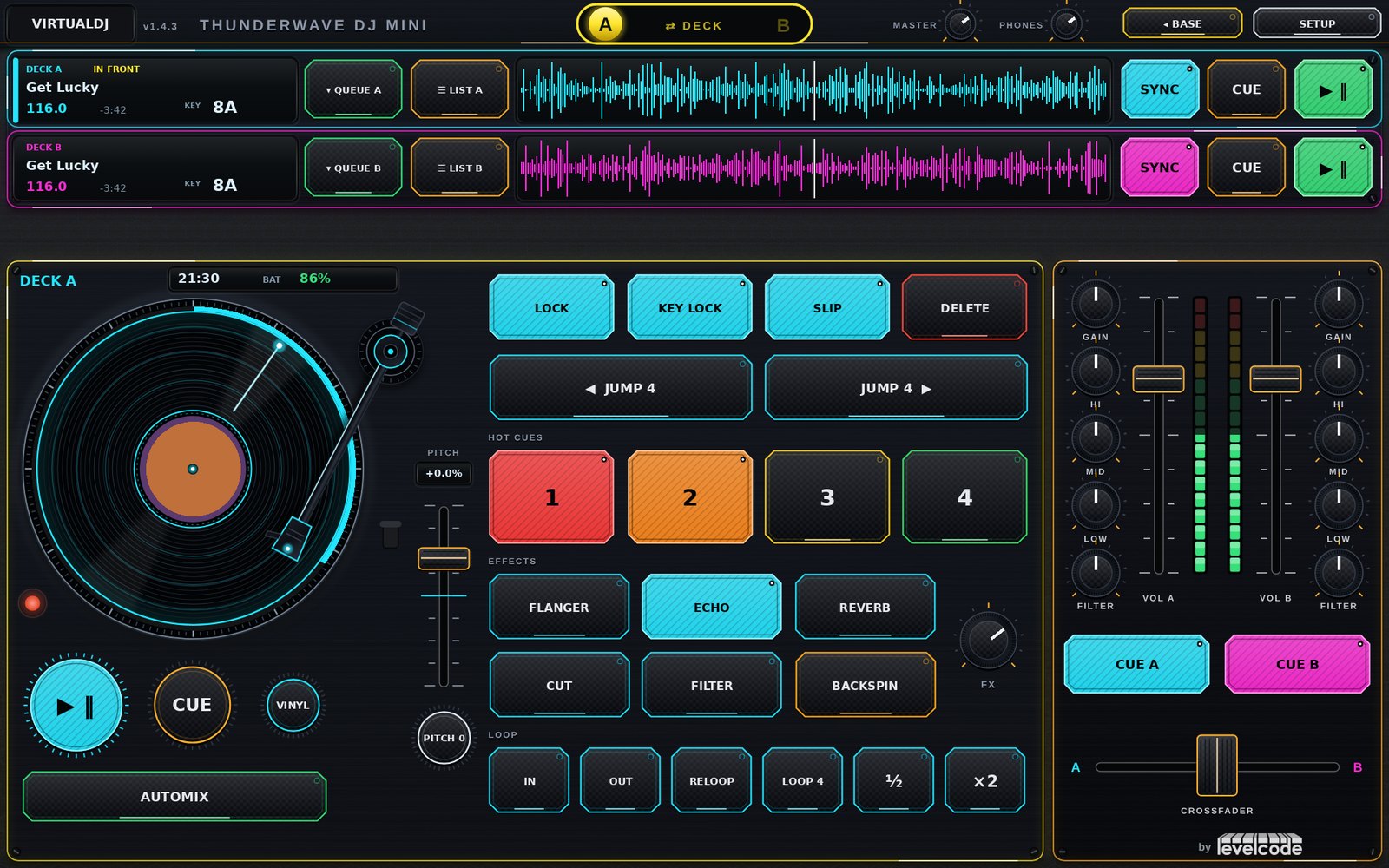
Task: Toggle headphone CUE B
Action: [x=1297, y=664]
